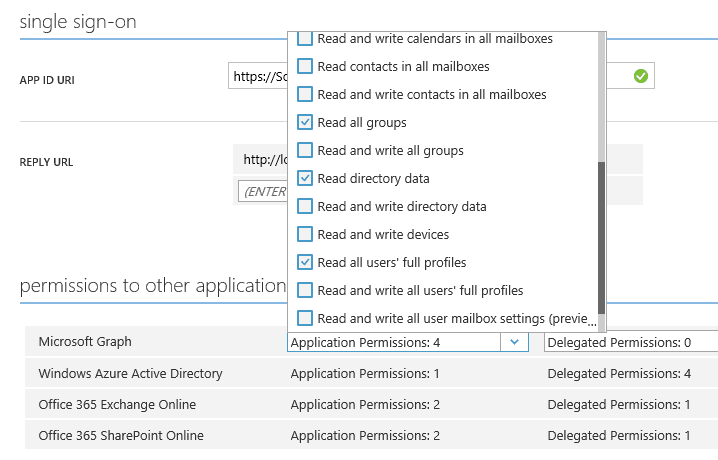Uncheck Read directory data permission
The image size is (718, 460).
(x=305, y=178)
